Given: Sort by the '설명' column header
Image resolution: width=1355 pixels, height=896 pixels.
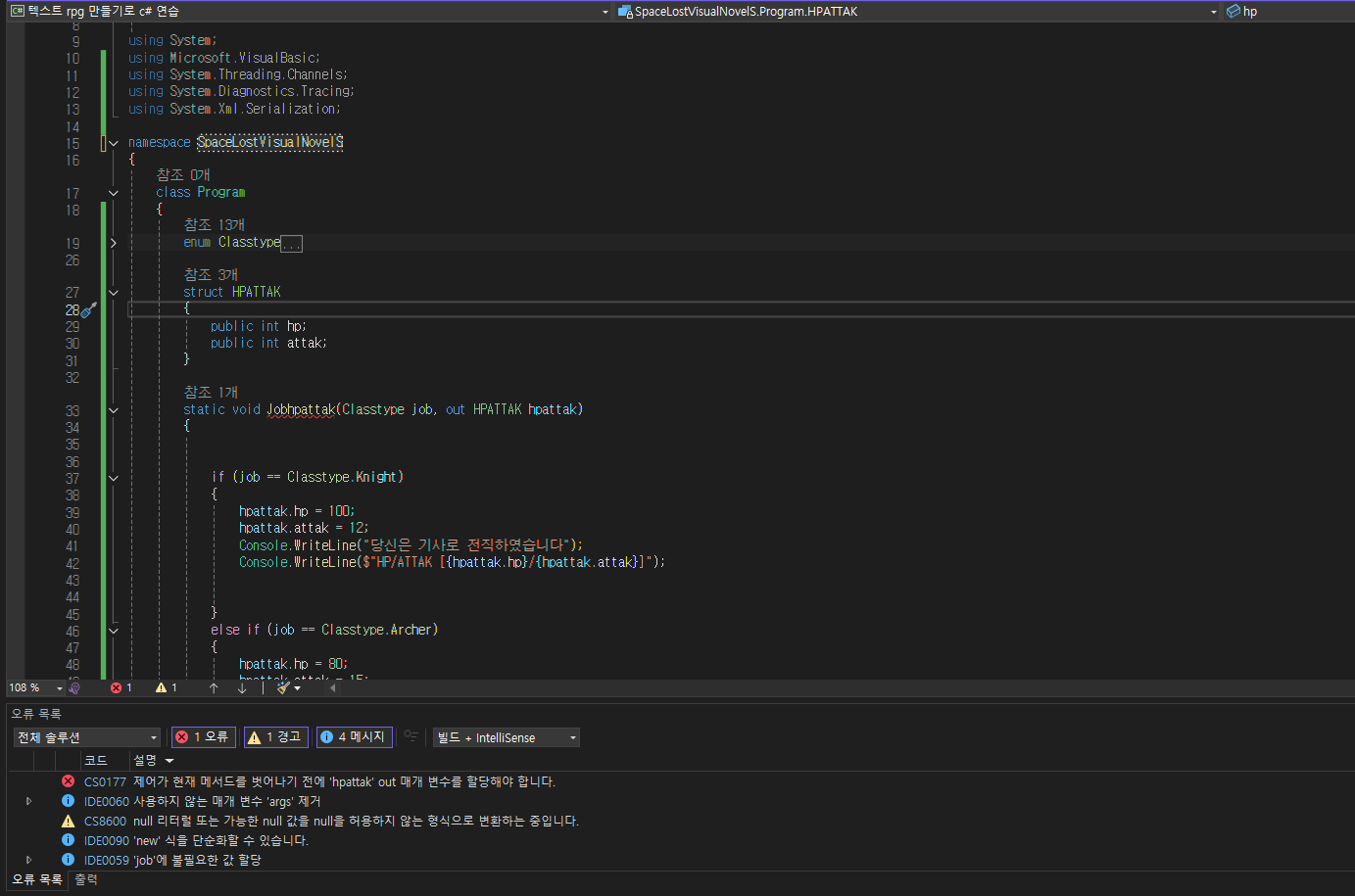Looking at the screenshot, I should (146, 761).
